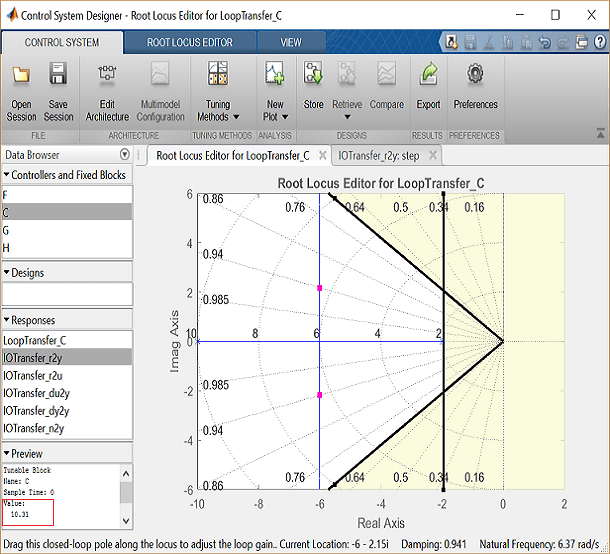Click the add shortcut quick access icon
Image resolution: width=610 pixels, height=554 pixels.
coord(452,42)
